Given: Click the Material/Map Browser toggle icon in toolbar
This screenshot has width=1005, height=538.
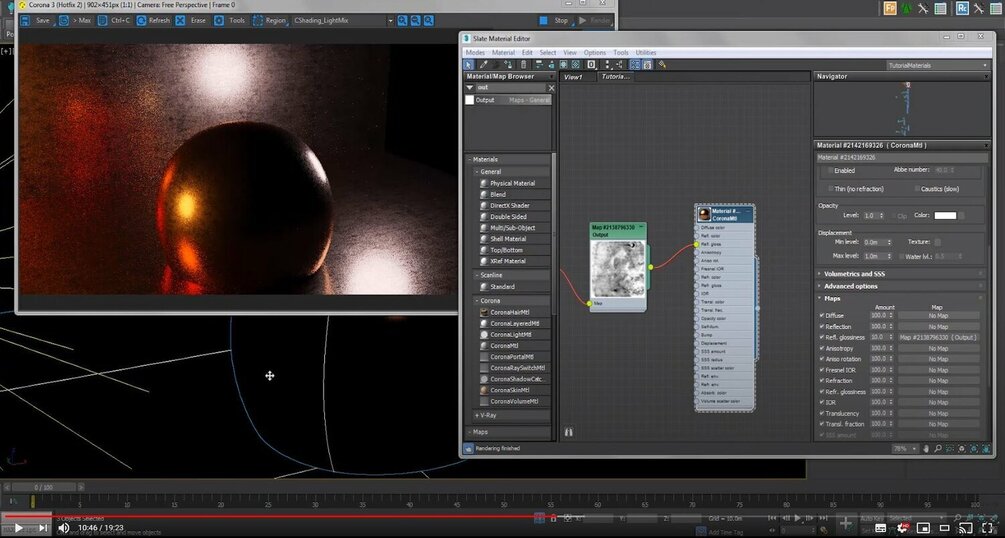Looking at the screenshot, I should (x=635, y=65).
